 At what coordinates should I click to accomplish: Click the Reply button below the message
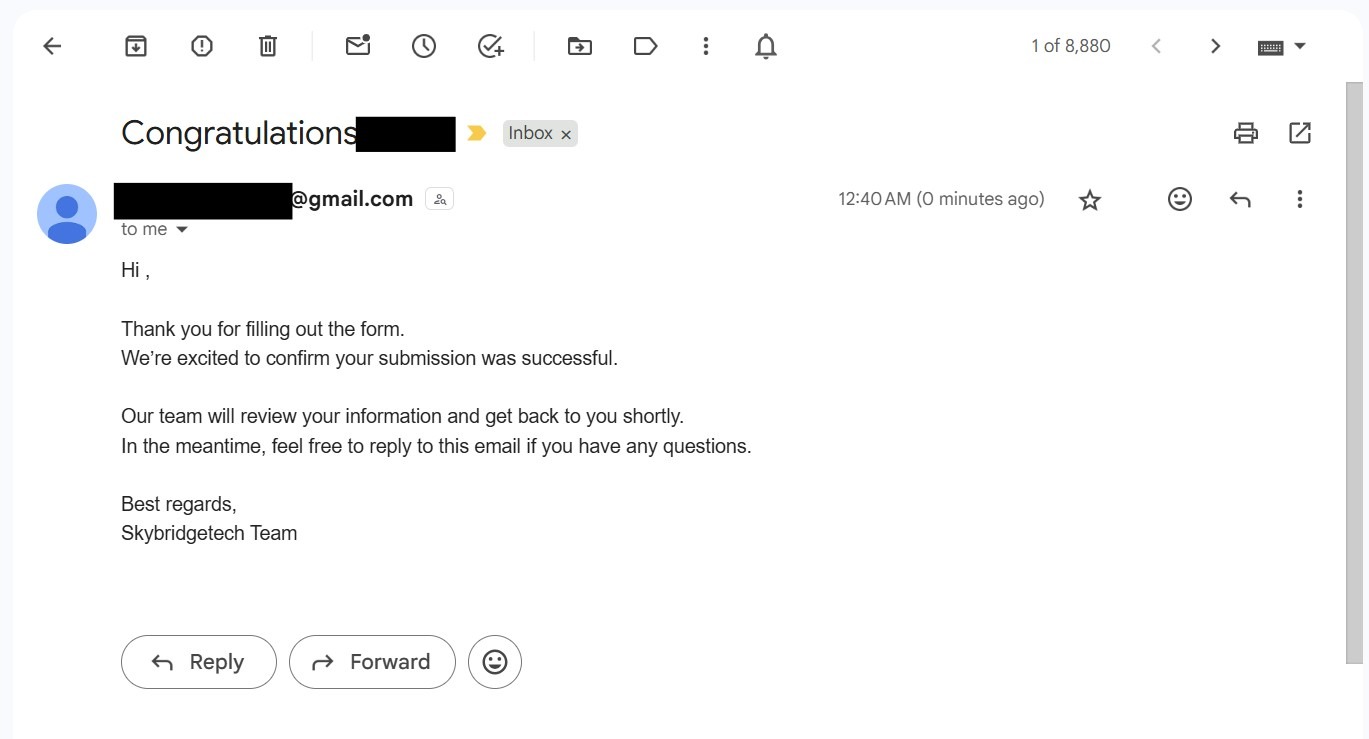[198, 662]
